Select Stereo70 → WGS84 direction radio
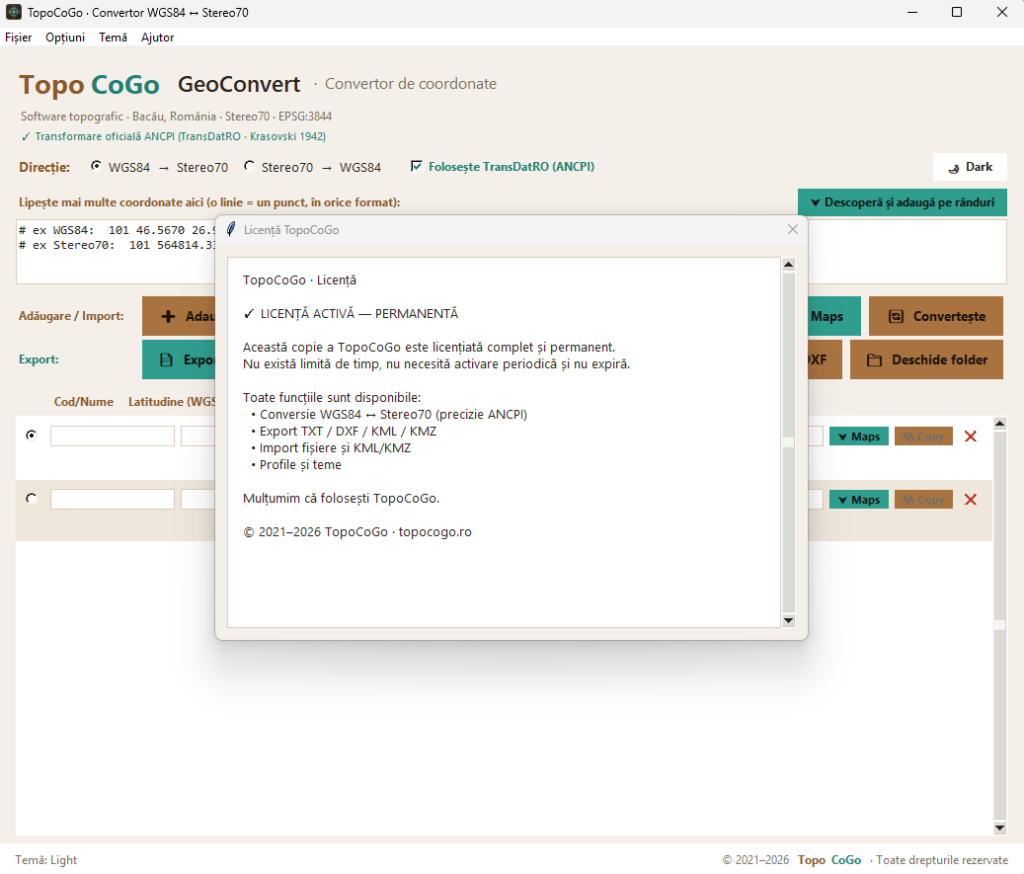 [x=249, y=166]
